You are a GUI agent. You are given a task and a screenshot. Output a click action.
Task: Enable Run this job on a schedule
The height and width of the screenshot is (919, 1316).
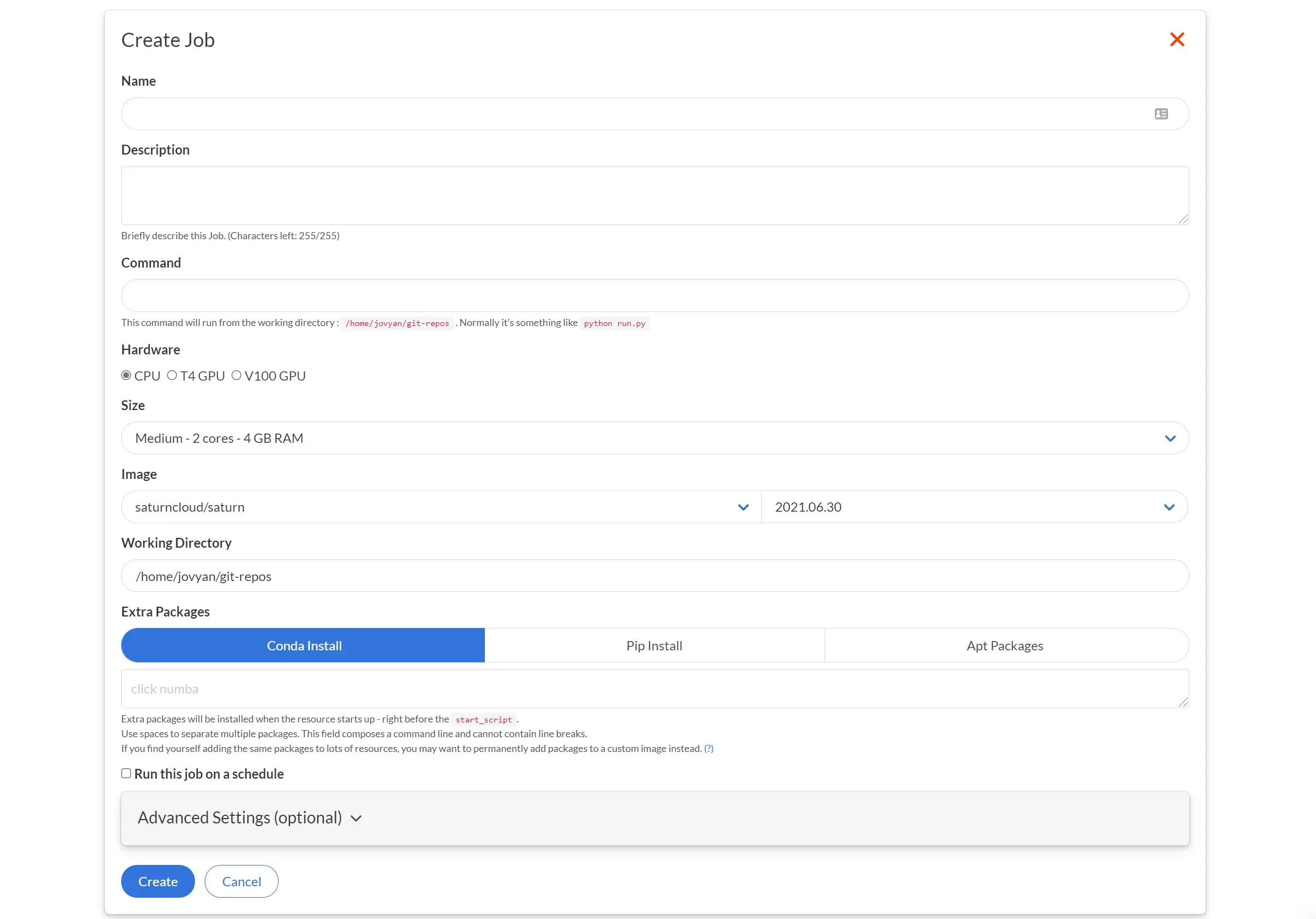coord(126,774)
